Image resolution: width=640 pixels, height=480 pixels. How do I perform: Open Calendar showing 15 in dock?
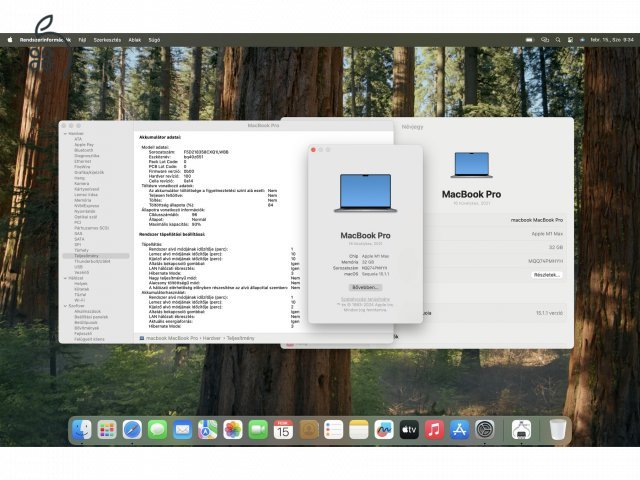pyautogui.click(x=283, y=430)
